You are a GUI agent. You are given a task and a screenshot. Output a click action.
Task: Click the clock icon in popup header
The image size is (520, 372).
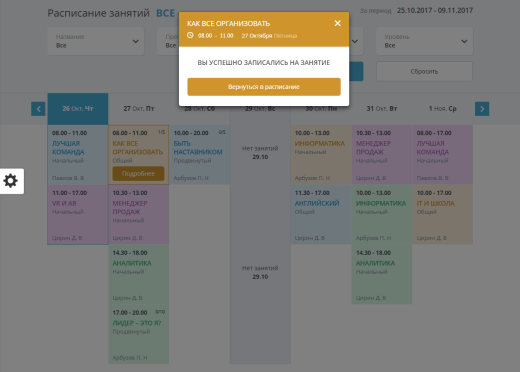pos(190,35)
